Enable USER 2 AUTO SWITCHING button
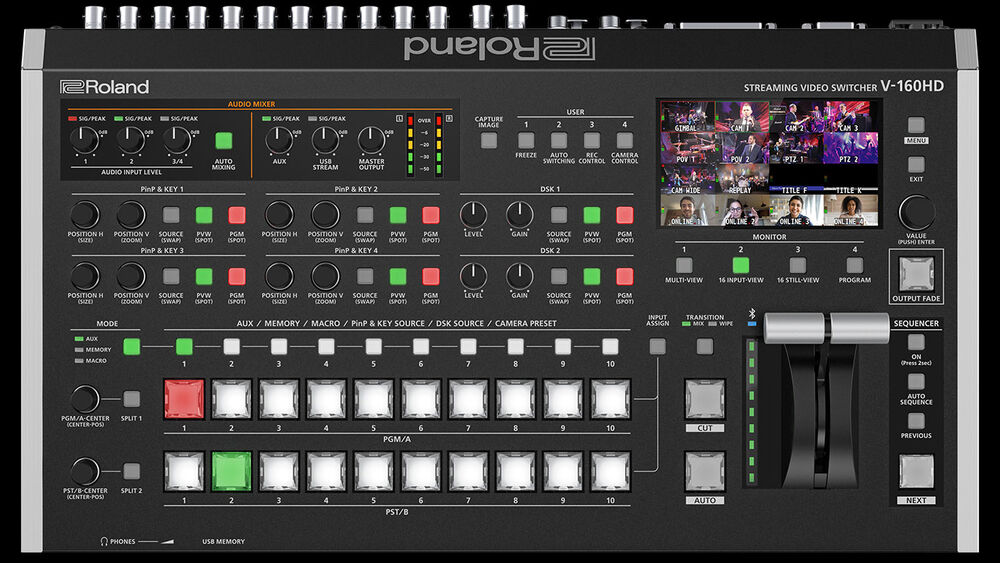1000x563 pixels. coord(559,140)
